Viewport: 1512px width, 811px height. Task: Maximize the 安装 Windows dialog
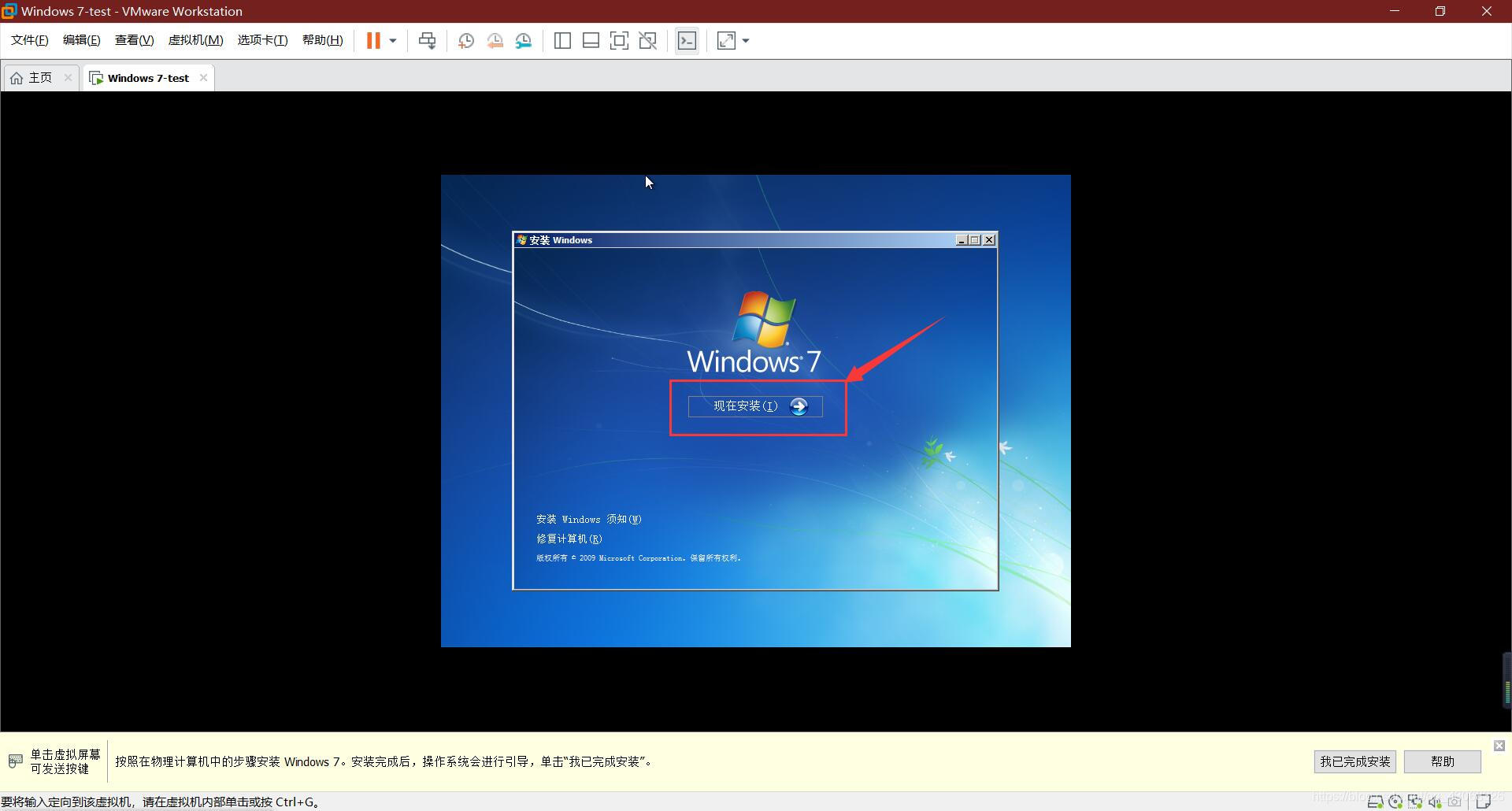[974, 240]
